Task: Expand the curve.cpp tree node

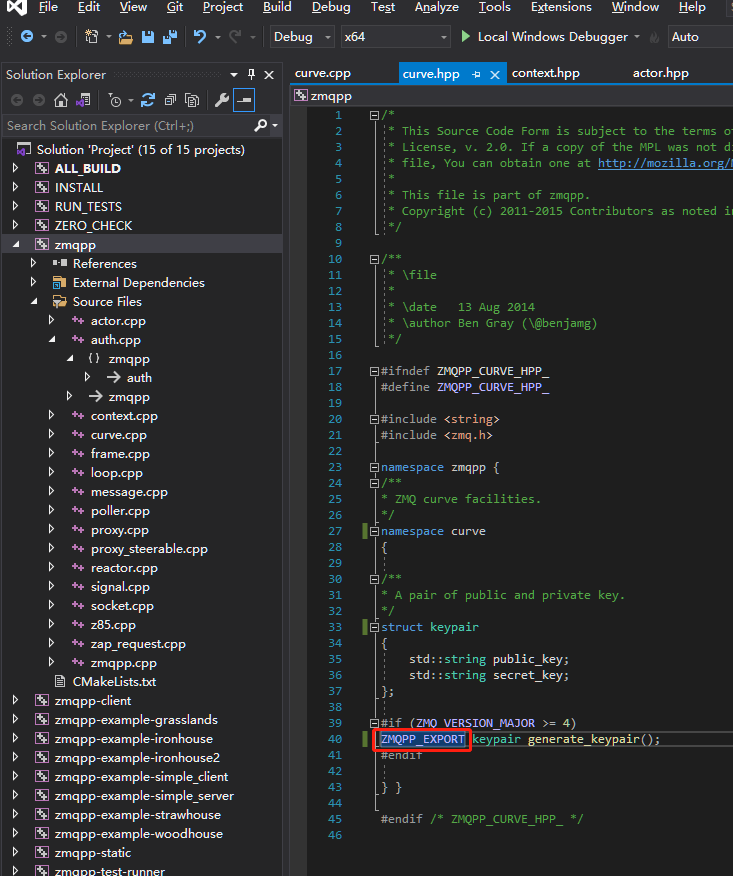Action: (51, 434)
